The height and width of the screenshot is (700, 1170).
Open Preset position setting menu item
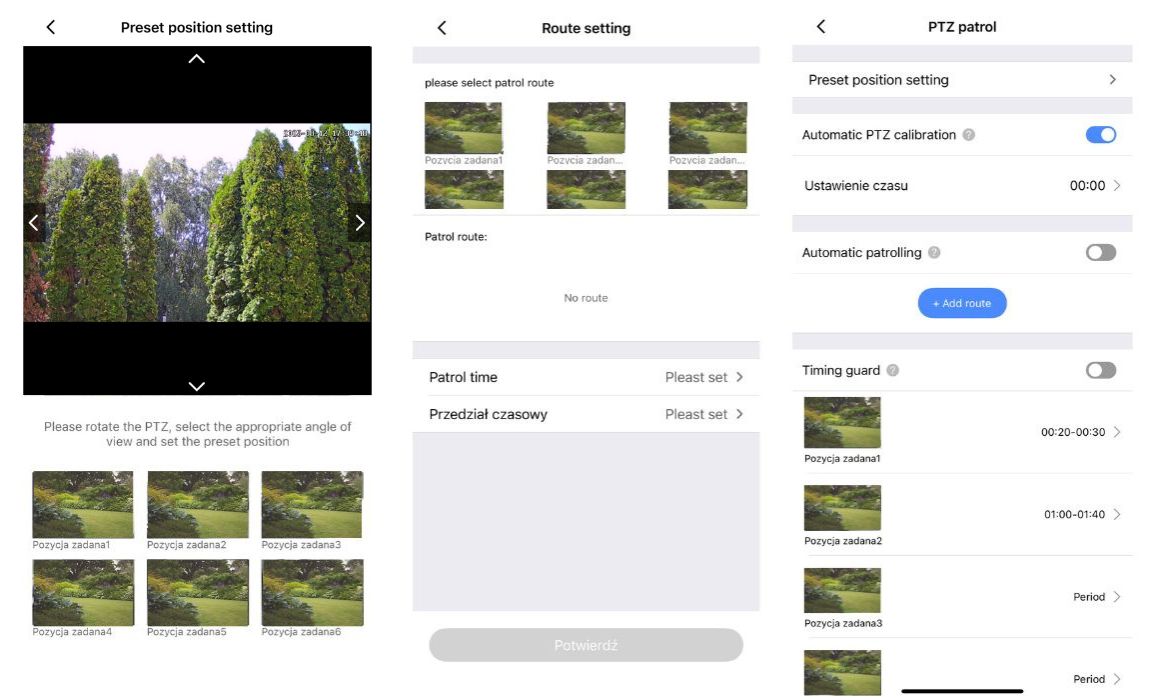pyautogui.click(x=962, y=80)
